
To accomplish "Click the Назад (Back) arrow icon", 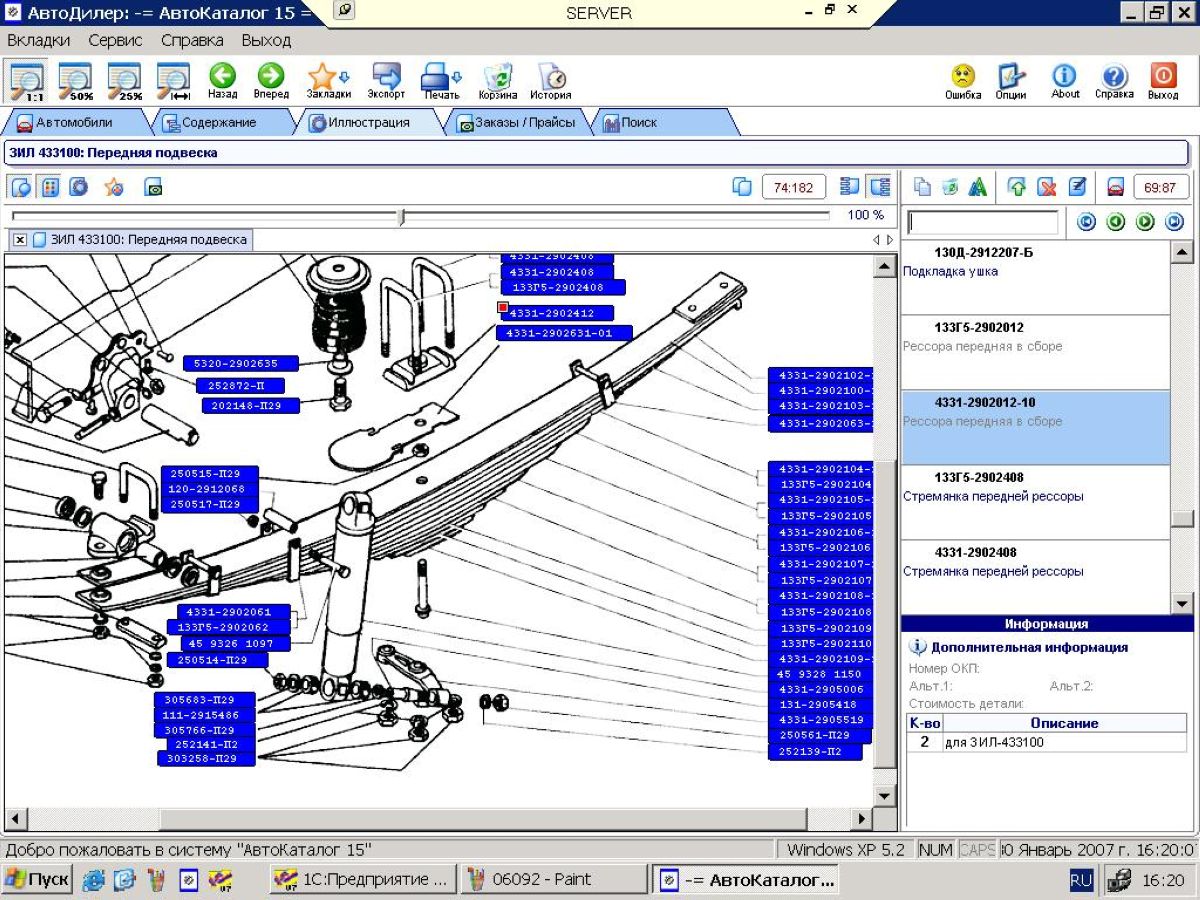I will coord(222,79).
